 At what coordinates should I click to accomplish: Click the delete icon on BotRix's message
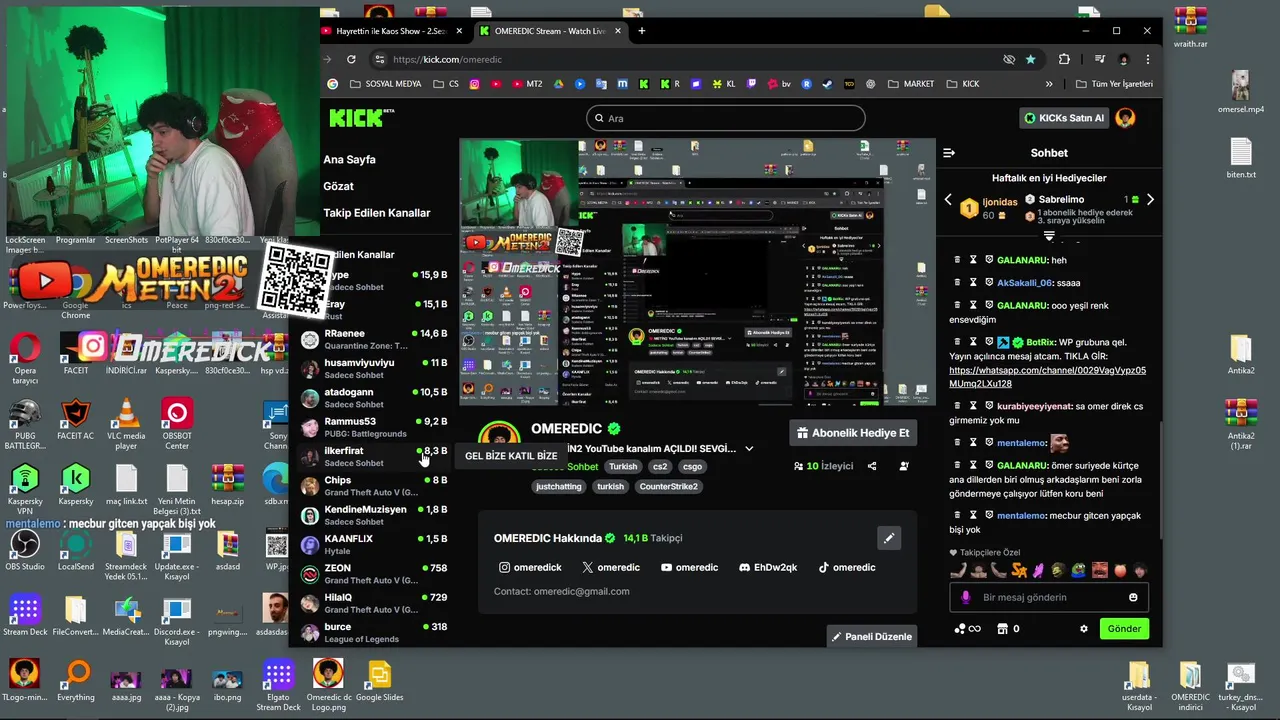click(x=957, y=342)
